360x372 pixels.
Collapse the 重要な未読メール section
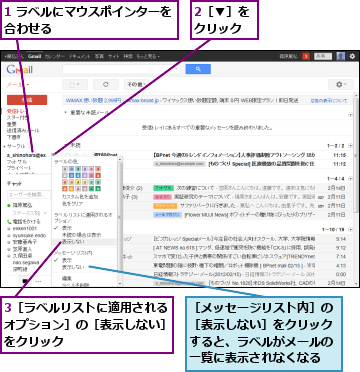pyautogui.click(x=65, y=113)
